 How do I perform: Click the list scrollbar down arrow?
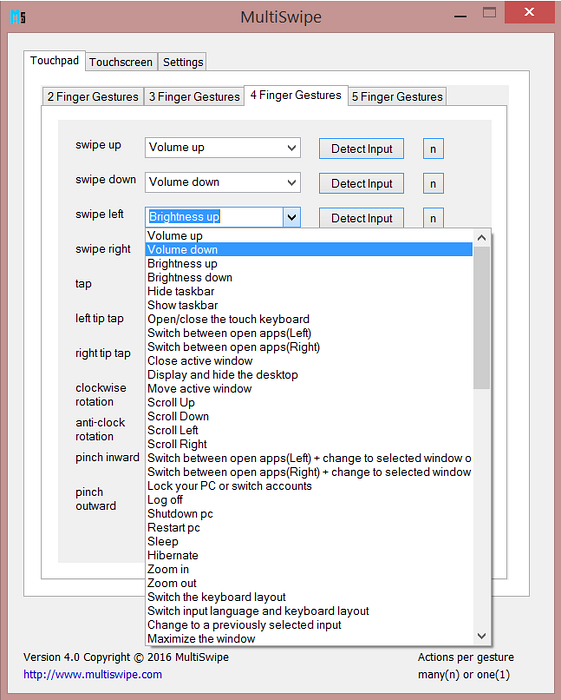482,636
